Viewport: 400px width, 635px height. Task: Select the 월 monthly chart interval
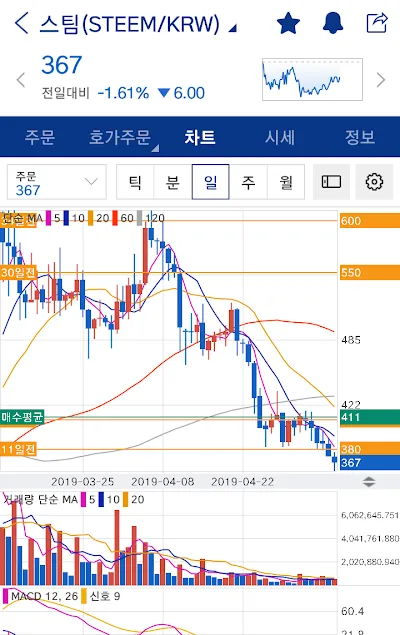[x=286, y=182]
